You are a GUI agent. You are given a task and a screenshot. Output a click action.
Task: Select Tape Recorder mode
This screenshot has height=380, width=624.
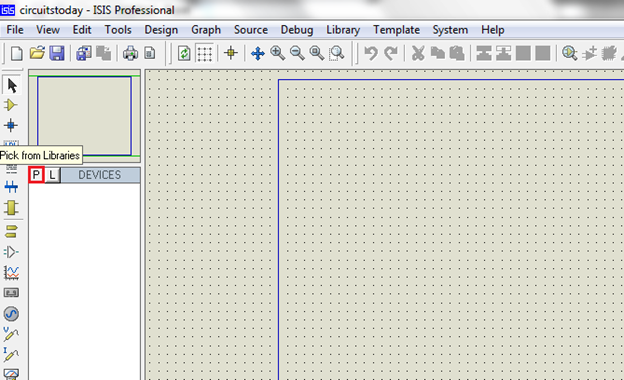tap(11, 293)
